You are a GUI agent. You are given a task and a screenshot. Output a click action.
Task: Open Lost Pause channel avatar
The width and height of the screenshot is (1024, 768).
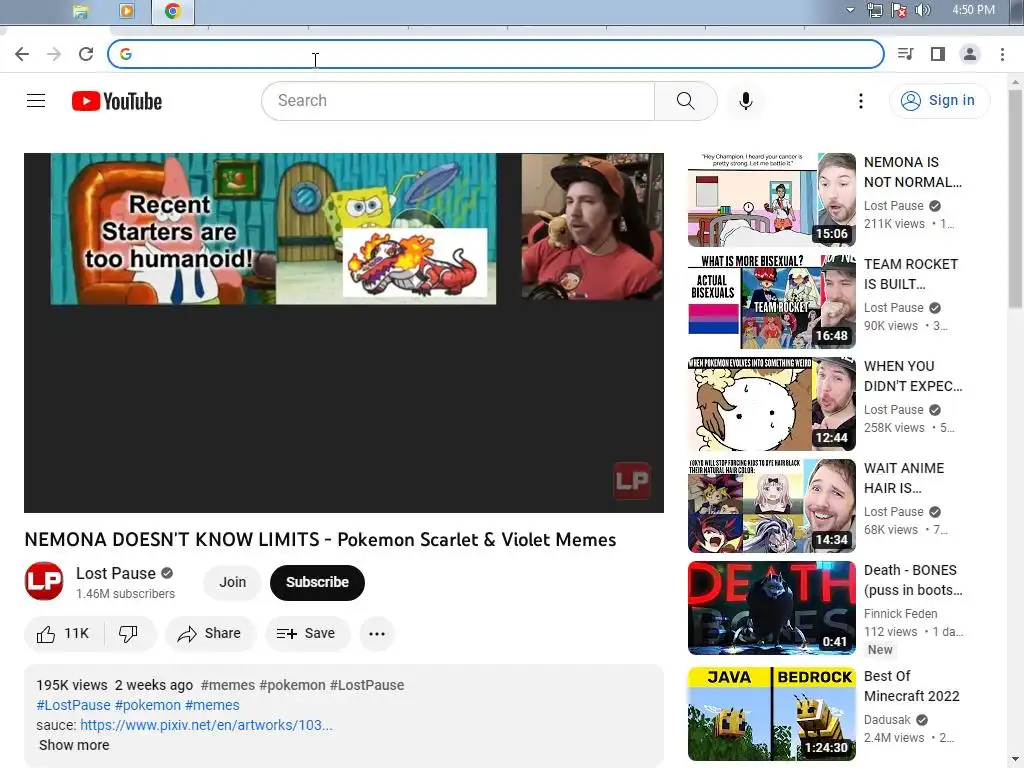point(44,581)
